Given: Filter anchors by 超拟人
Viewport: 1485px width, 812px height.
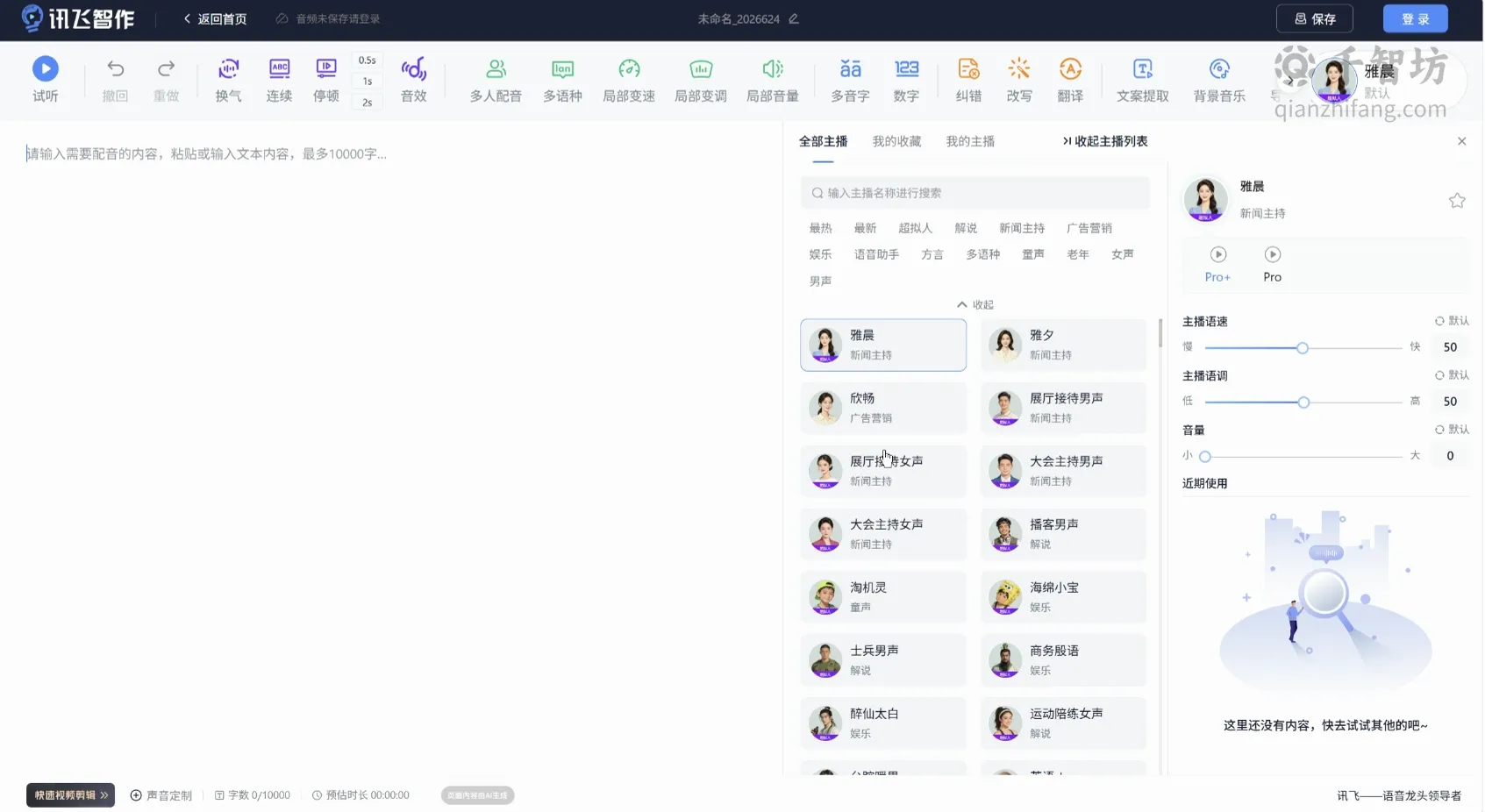Looking at the screenshot, I should 915,228.
